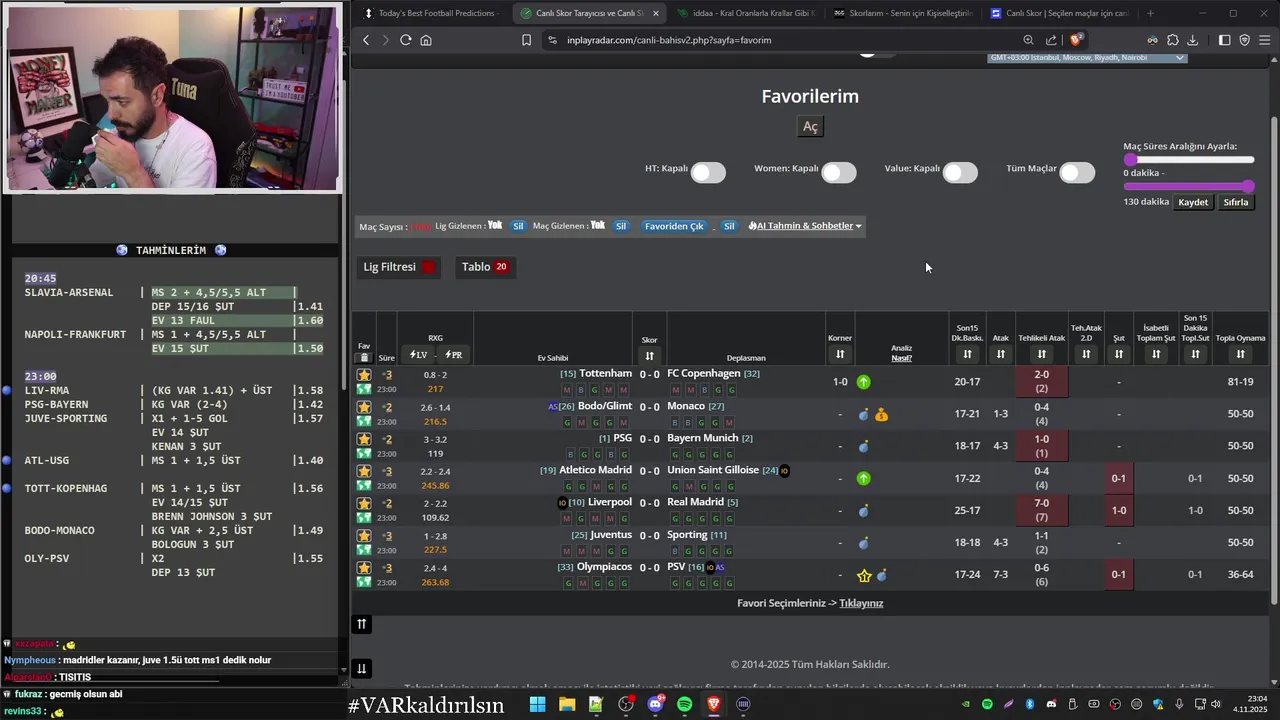Click the favorite star for Bodo/Glimt row
This screenshot has height=720, width=1280.
364,407
